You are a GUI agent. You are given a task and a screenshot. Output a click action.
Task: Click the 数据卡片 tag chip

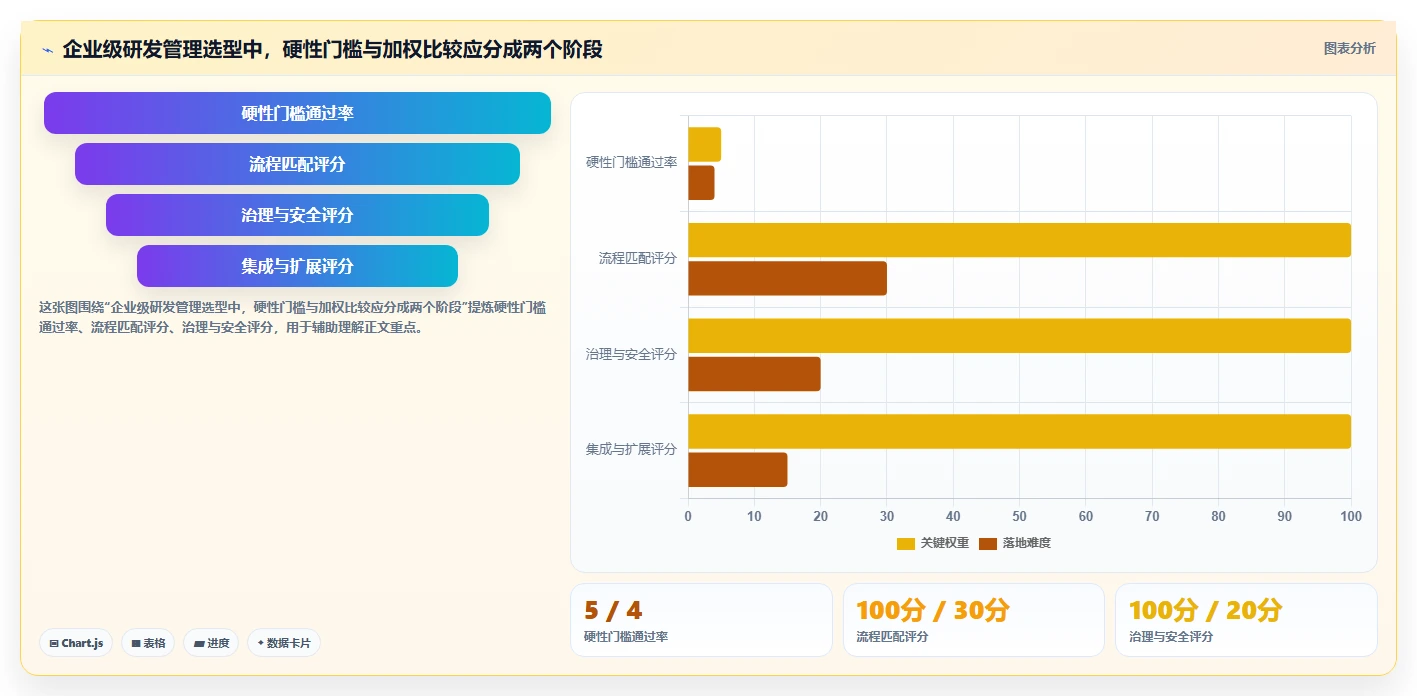284,643
